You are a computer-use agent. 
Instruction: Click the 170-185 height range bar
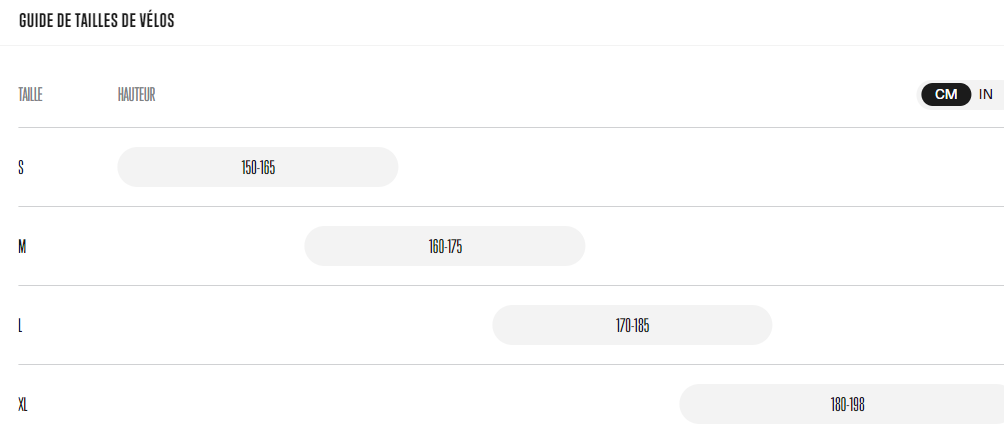click(x=632, y=325)
